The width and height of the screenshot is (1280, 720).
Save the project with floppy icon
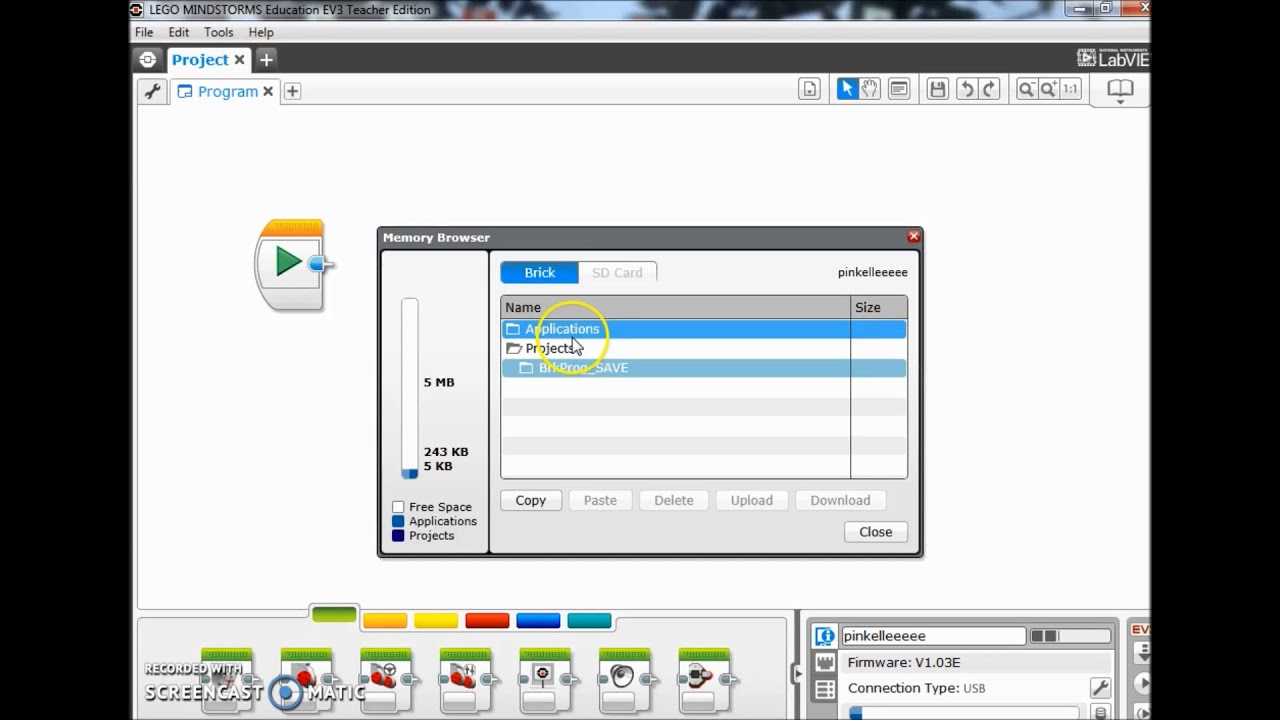pos(937,89)
